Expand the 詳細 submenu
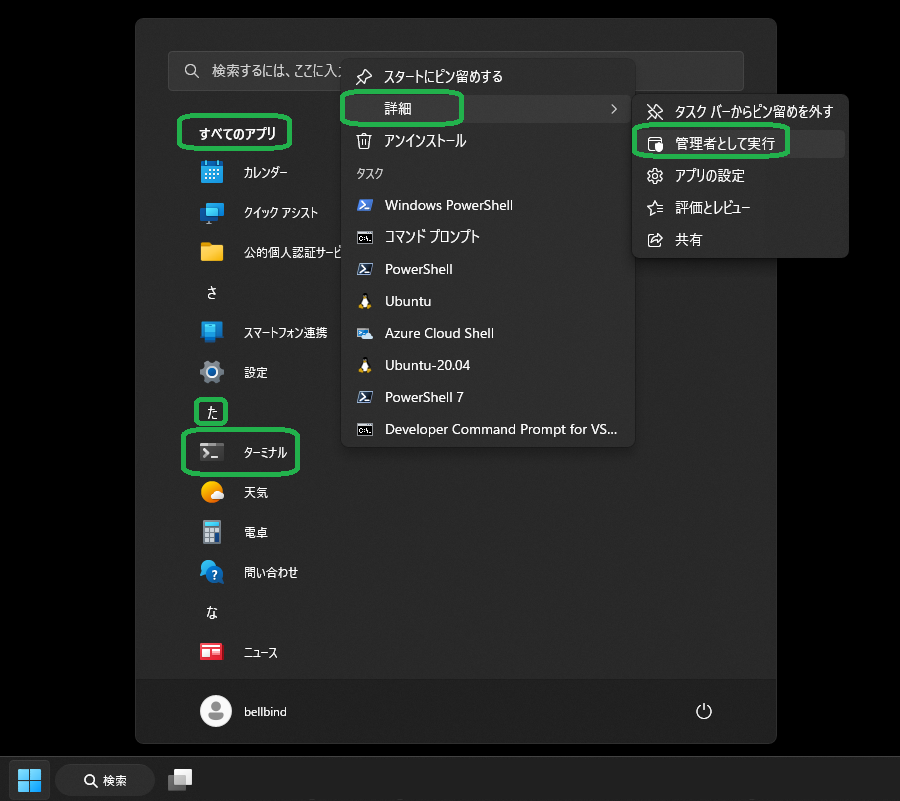 [487, 108]
